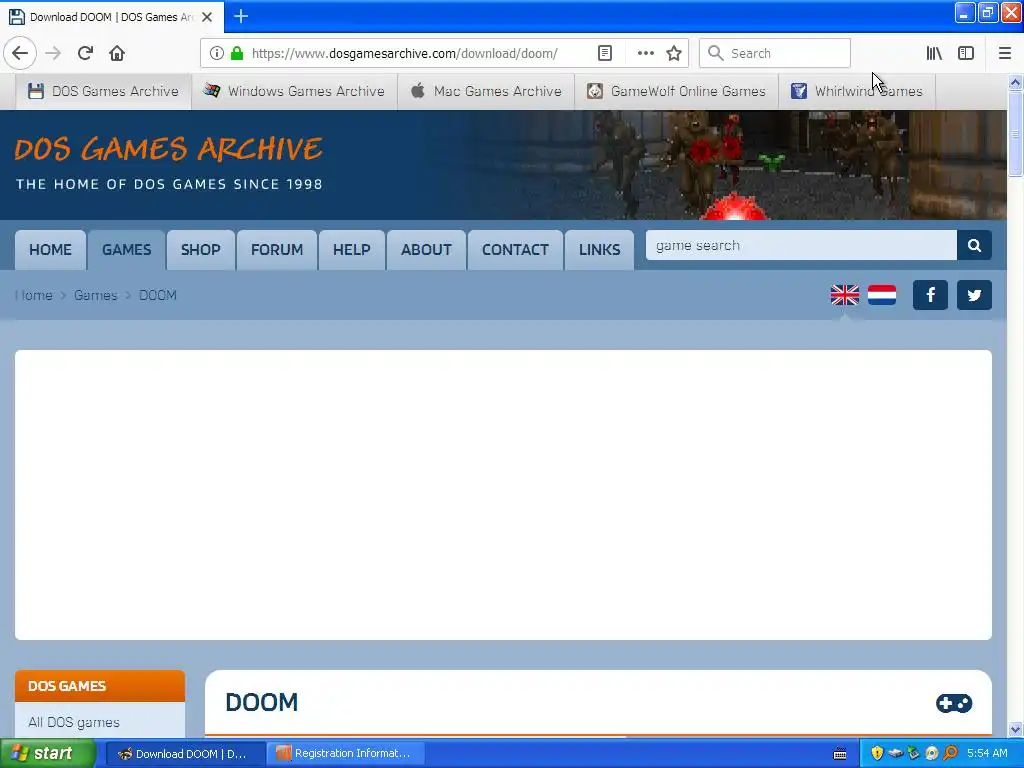Image resolution: width=1024 pixels, height=768 pixels.
Task: Close the Download DOOM tab
Action: point(207,17)
